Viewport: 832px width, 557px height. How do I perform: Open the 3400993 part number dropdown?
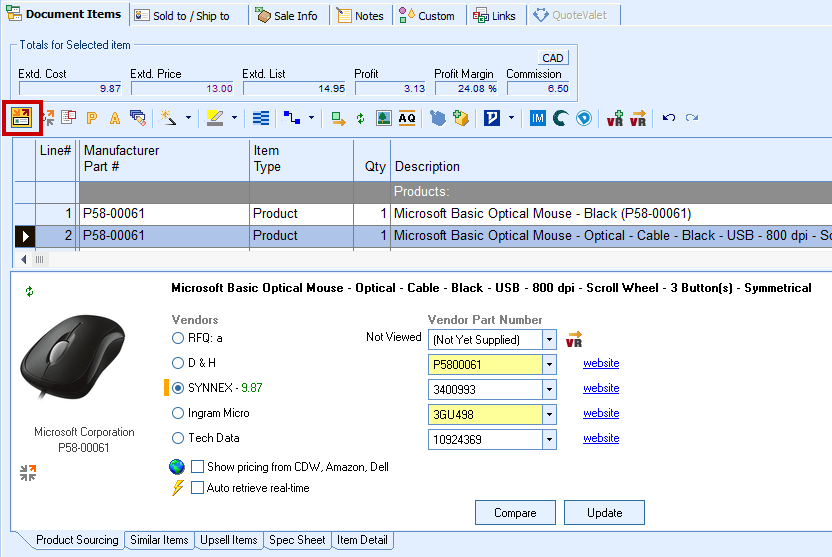click(x=549, y=389)
